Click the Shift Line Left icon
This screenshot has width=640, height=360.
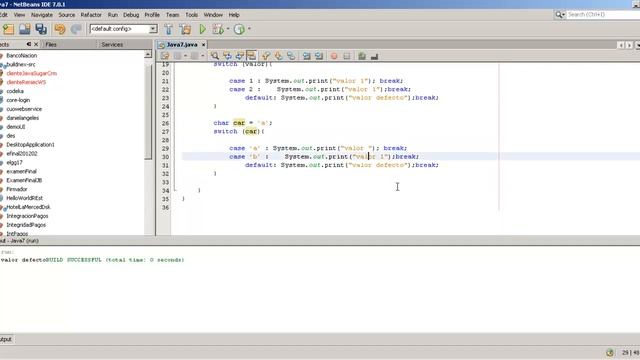click(x=307, y=56)
